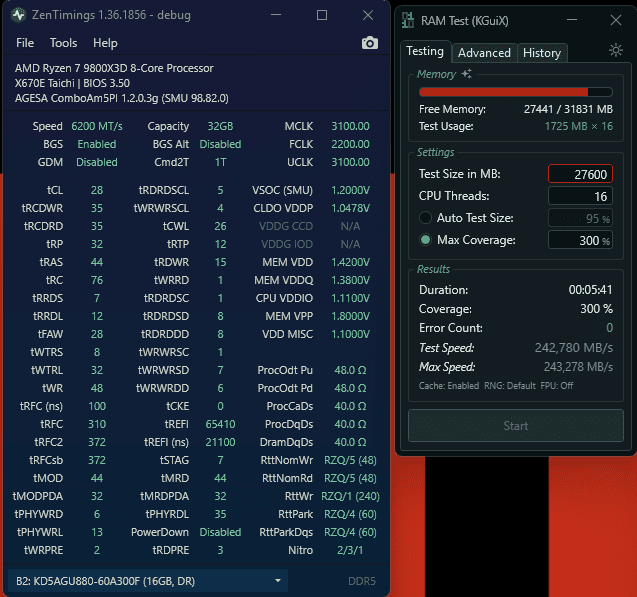Click the Test Size in MB field

point(580,174)
